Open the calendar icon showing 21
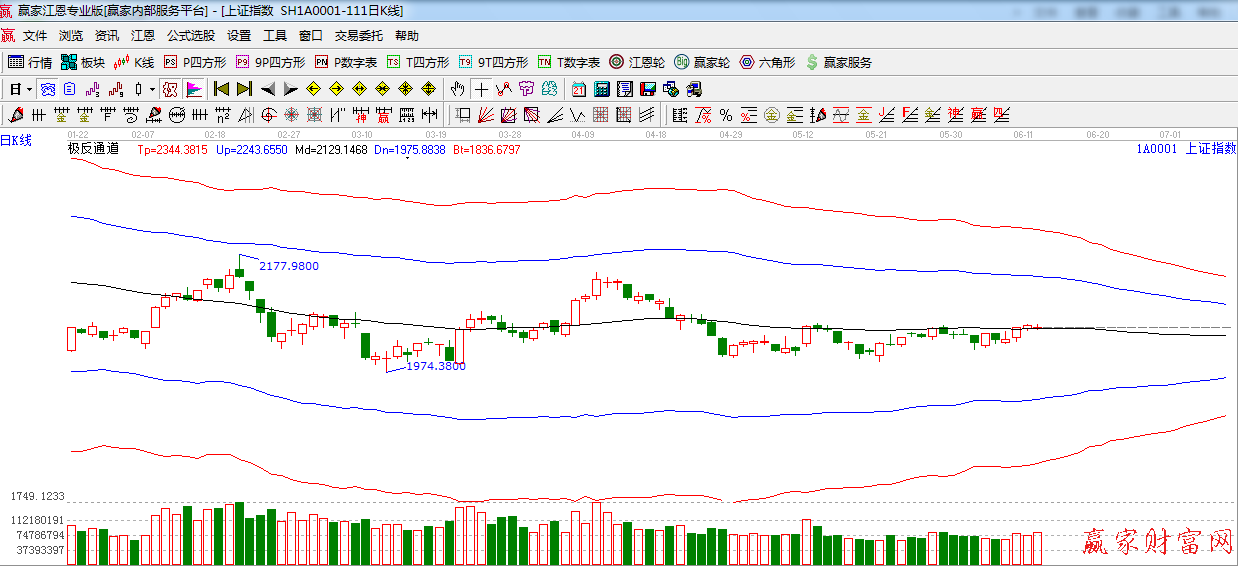This screenshot has height=566, width=1238. 579,89
